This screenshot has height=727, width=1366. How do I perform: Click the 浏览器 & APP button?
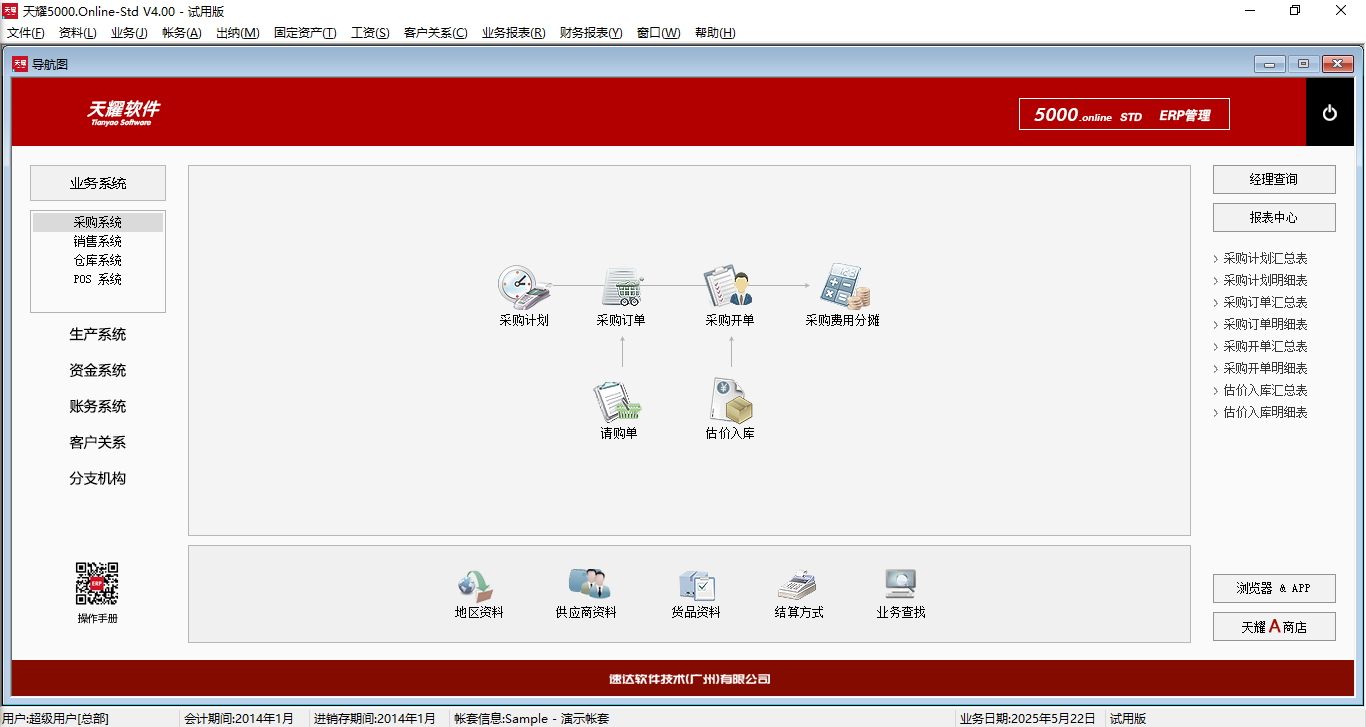[1274, 588]
